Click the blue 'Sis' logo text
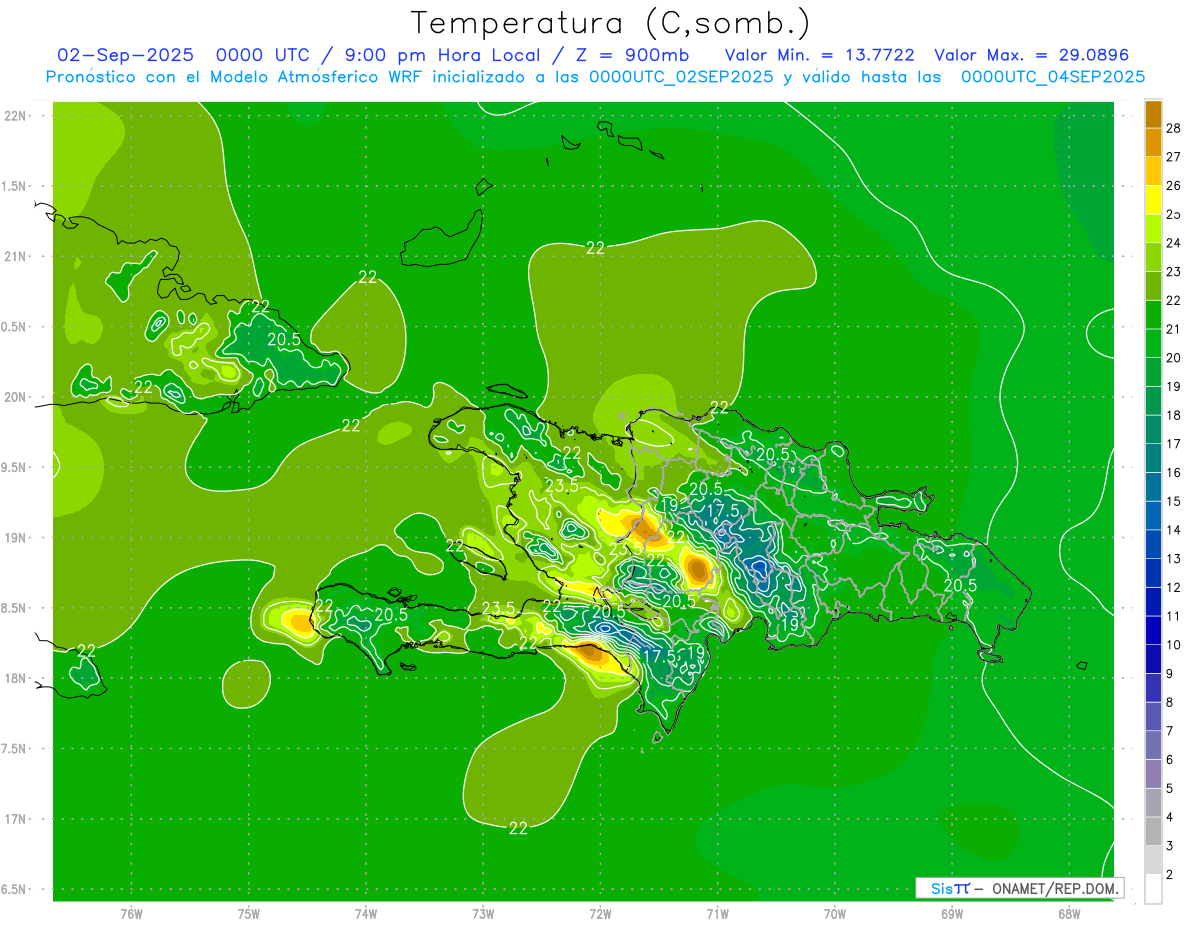The image size is (1200, 927). pyautogui.click(x=941, y=888)
